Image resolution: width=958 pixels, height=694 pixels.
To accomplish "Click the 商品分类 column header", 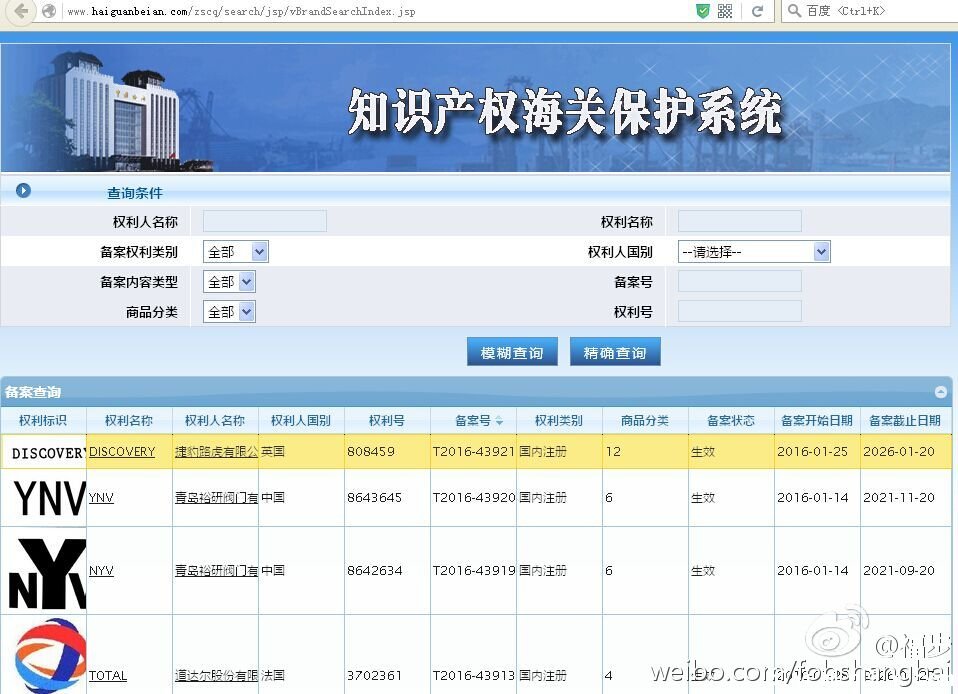I will coord(645,420).
